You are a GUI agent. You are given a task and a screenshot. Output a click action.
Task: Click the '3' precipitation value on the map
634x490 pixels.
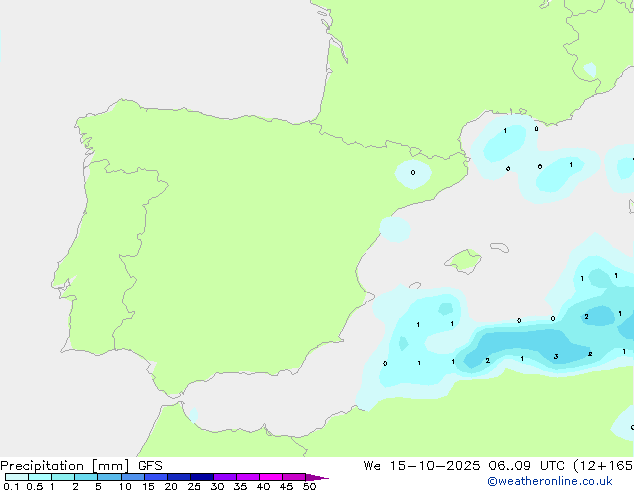tap(556, 357)
